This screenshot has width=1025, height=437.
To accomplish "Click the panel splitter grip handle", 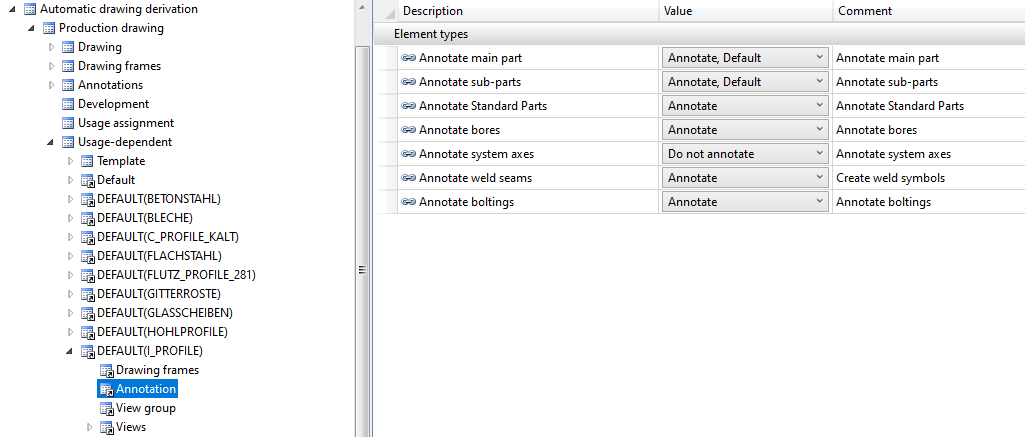I will click(363, 270).
